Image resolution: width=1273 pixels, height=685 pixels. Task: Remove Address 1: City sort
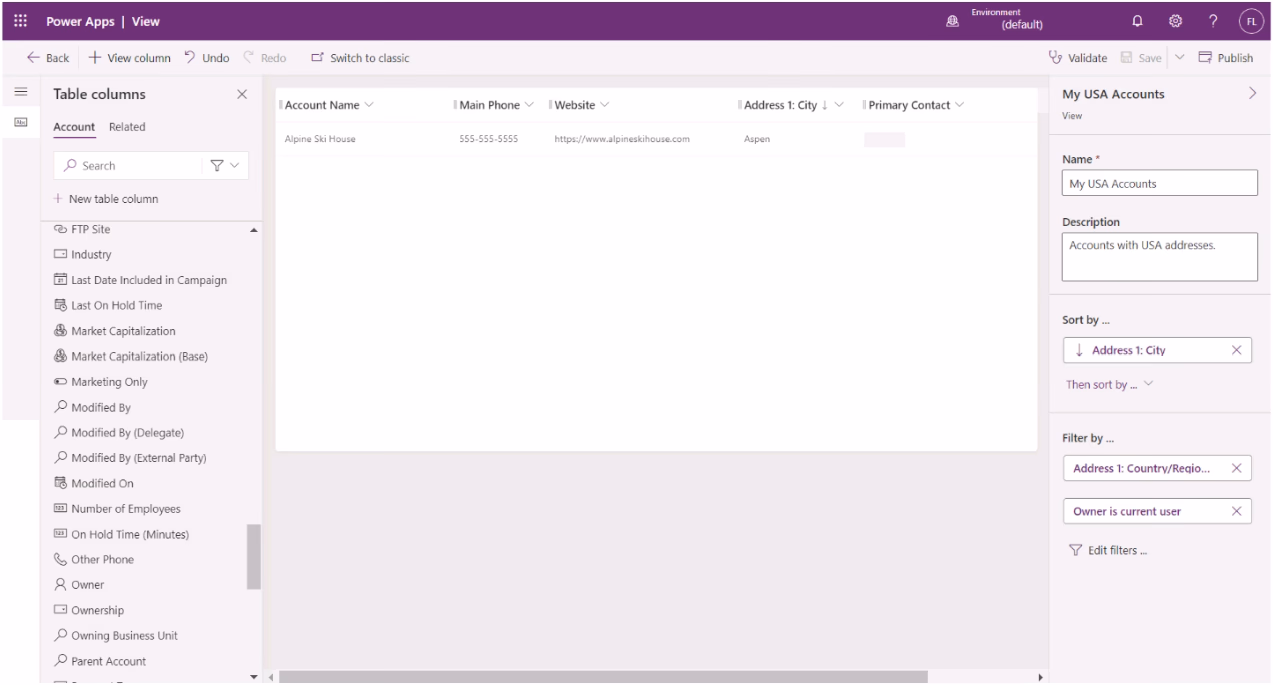(1237, 350)
